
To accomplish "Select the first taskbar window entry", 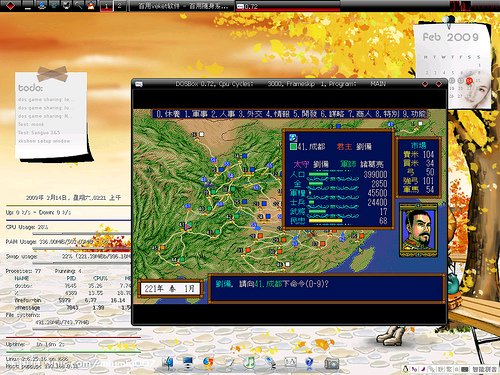I will (x=182, y=6).
